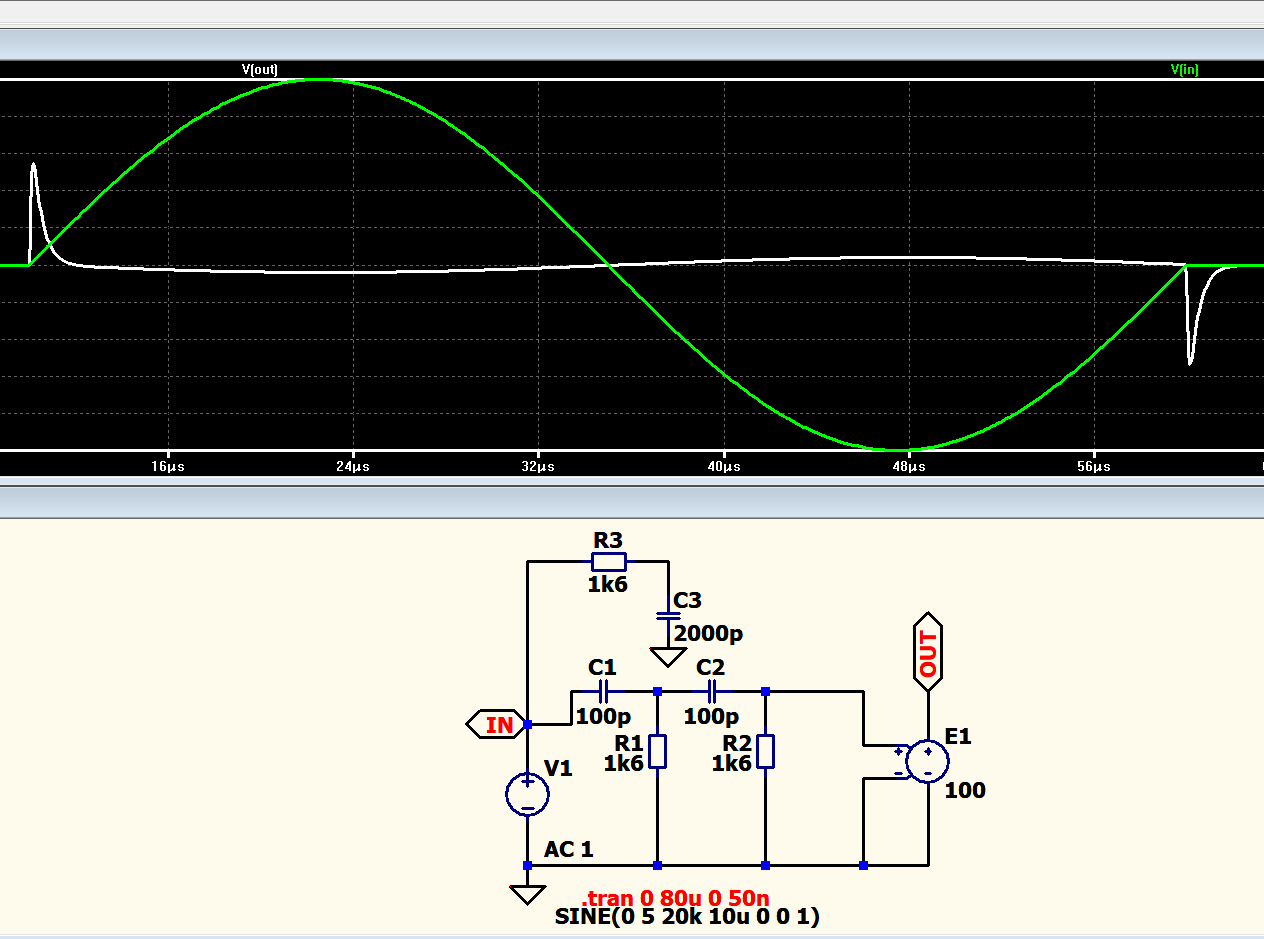Screen dimensions: 1264x939
Task: Click the C3 capacitor symbol
Action: 666,617
